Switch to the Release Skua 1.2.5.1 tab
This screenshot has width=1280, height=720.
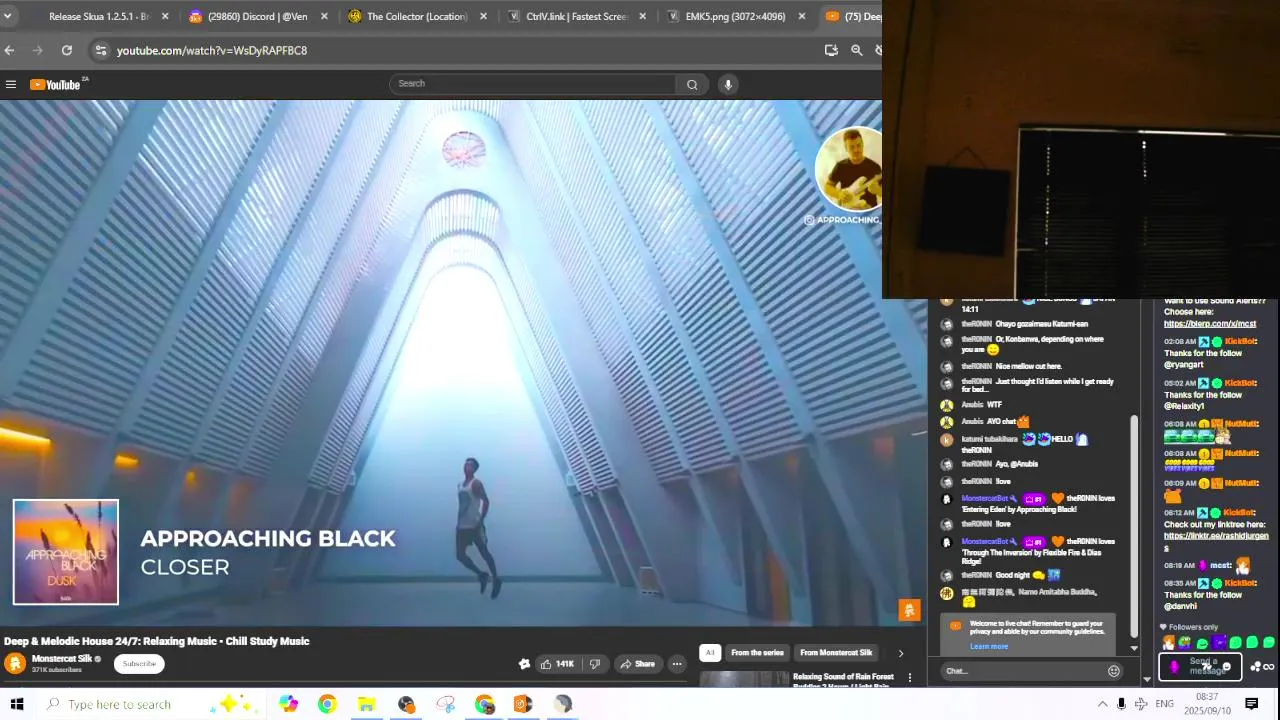[98, 16]
